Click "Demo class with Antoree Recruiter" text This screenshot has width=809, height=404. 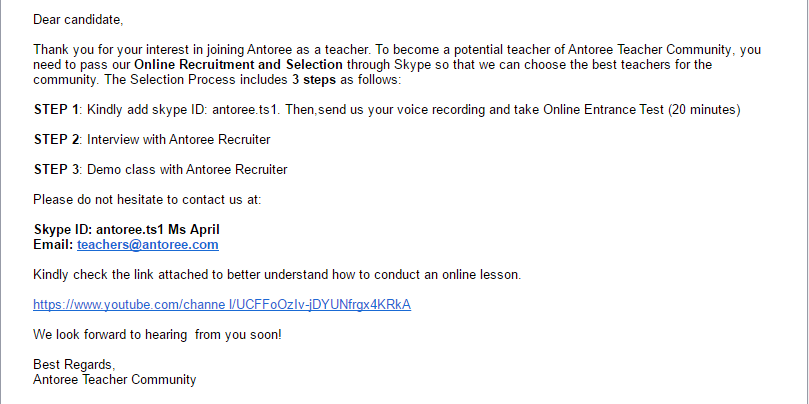pos(186,169)
